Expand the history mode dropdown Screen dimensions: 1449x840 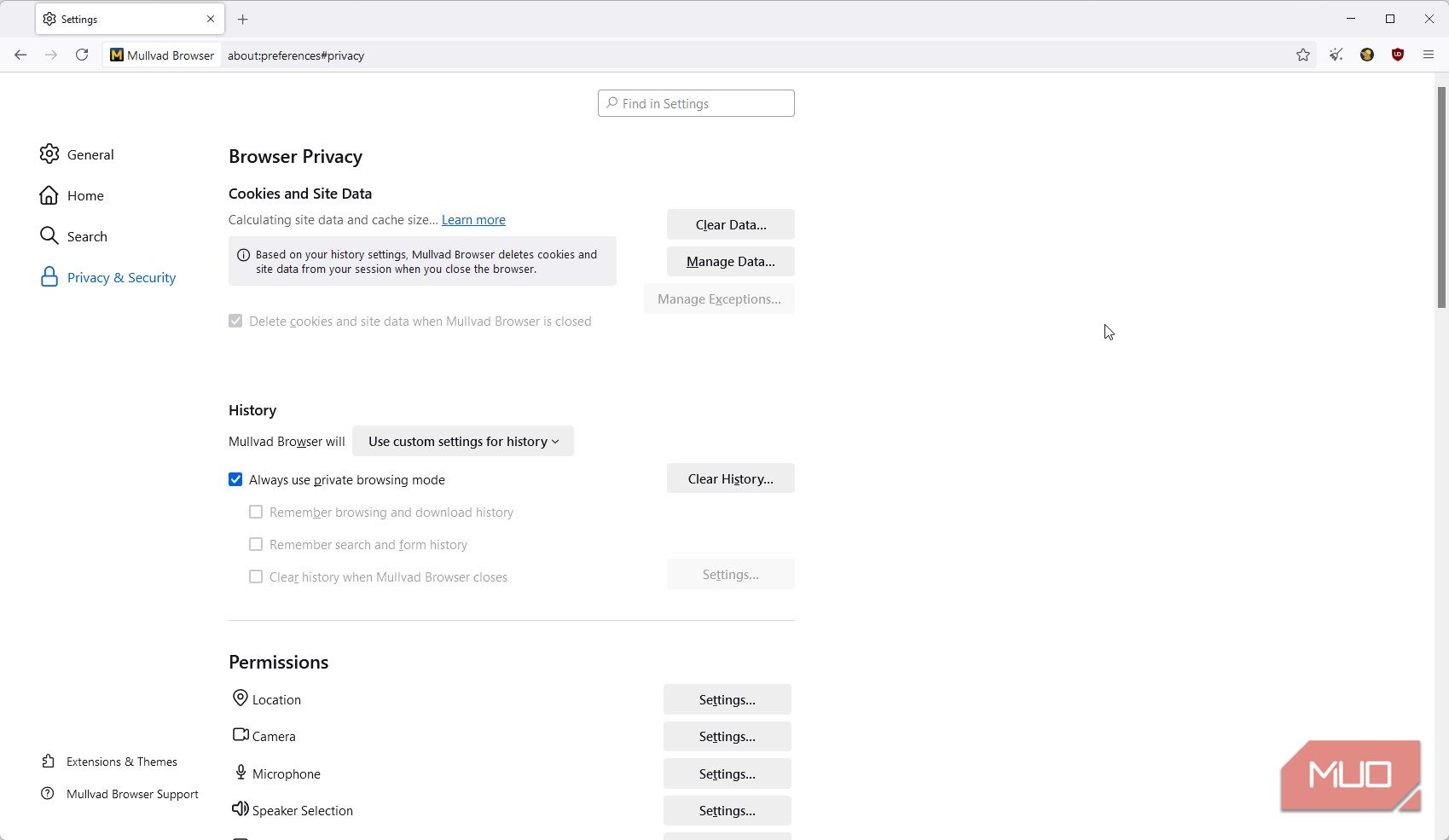[463, 441]
